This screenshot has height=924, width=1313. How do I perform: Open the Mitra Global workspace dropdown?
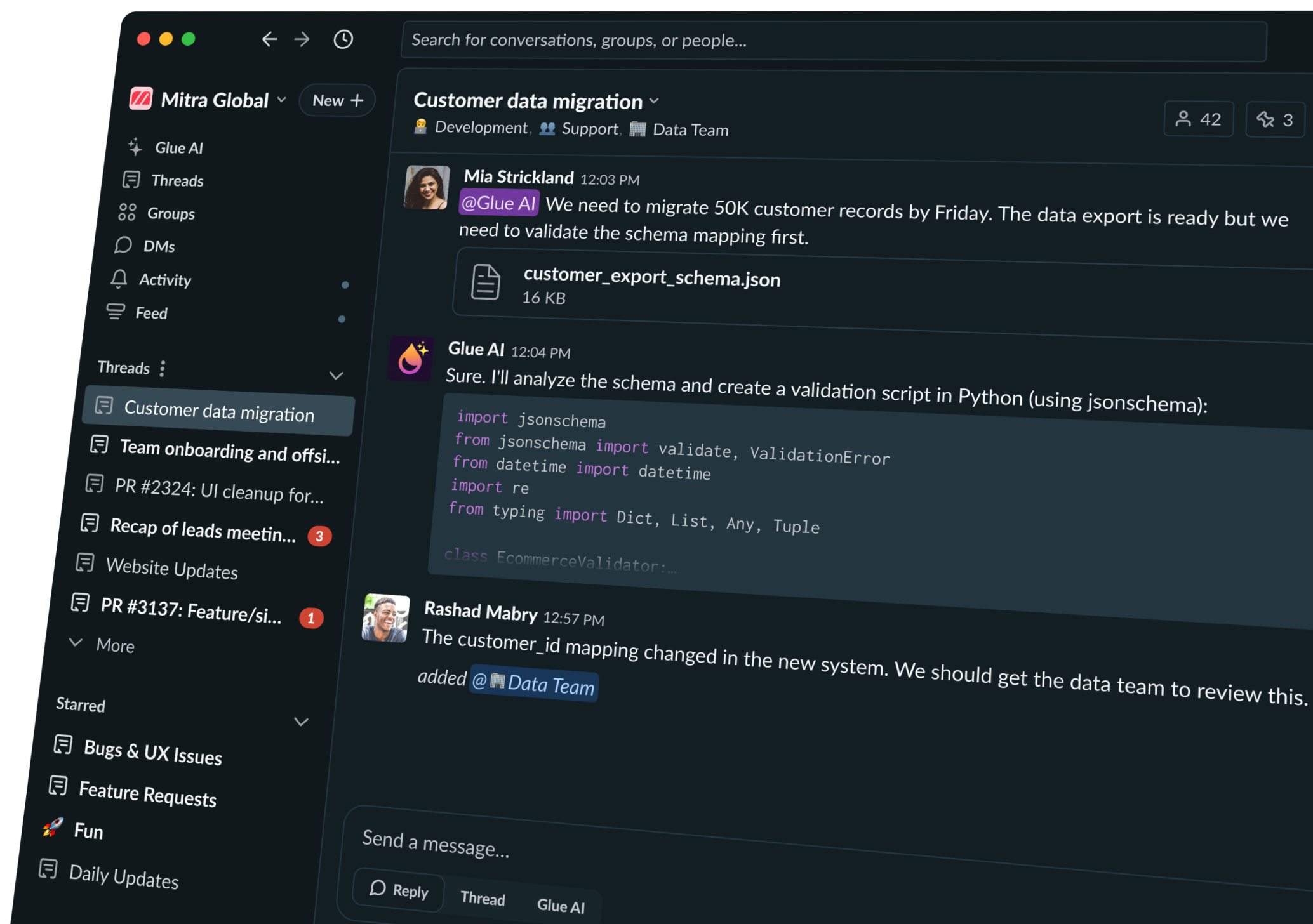pos(281,100)
